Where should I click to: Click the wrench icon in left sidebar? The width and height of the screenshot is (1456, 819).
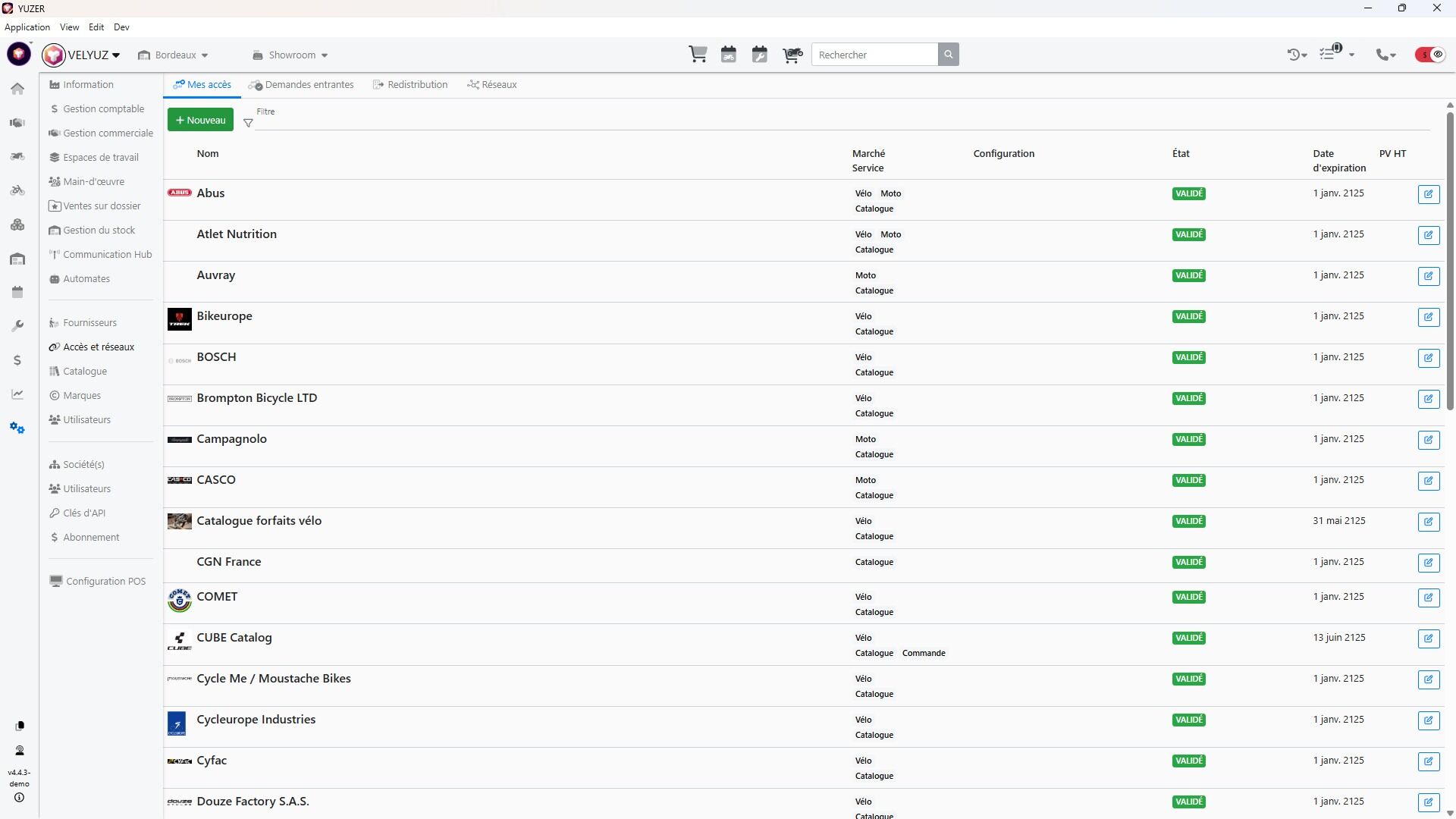tap(17, 326)
